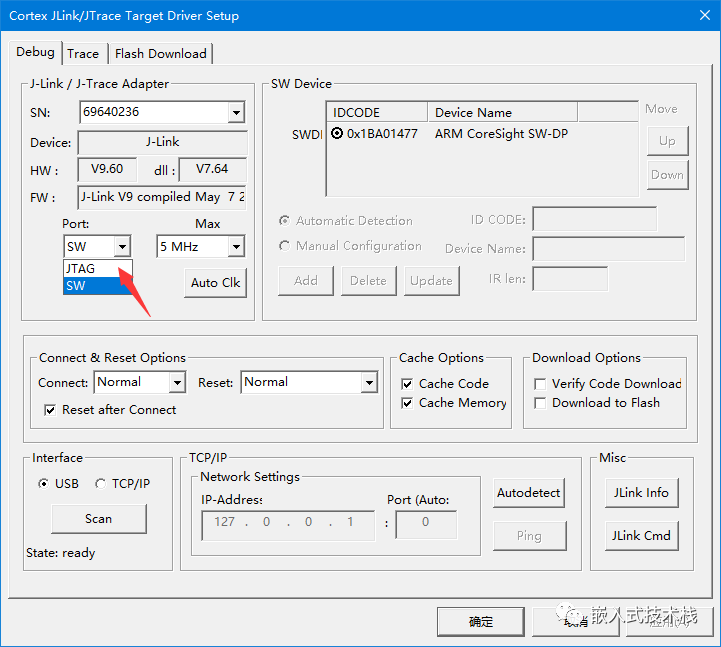Click the Delete device button
This screenshot has width=721, height=647.
(x=368, y=281)
